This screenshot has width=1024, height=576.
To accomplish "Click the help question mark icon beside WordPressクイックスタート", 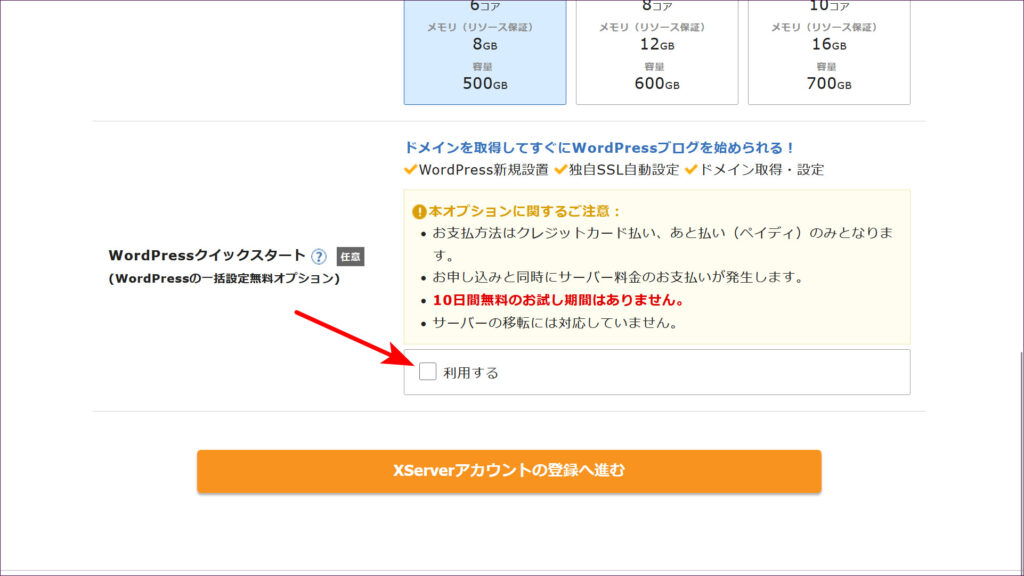I will (319, 256).
